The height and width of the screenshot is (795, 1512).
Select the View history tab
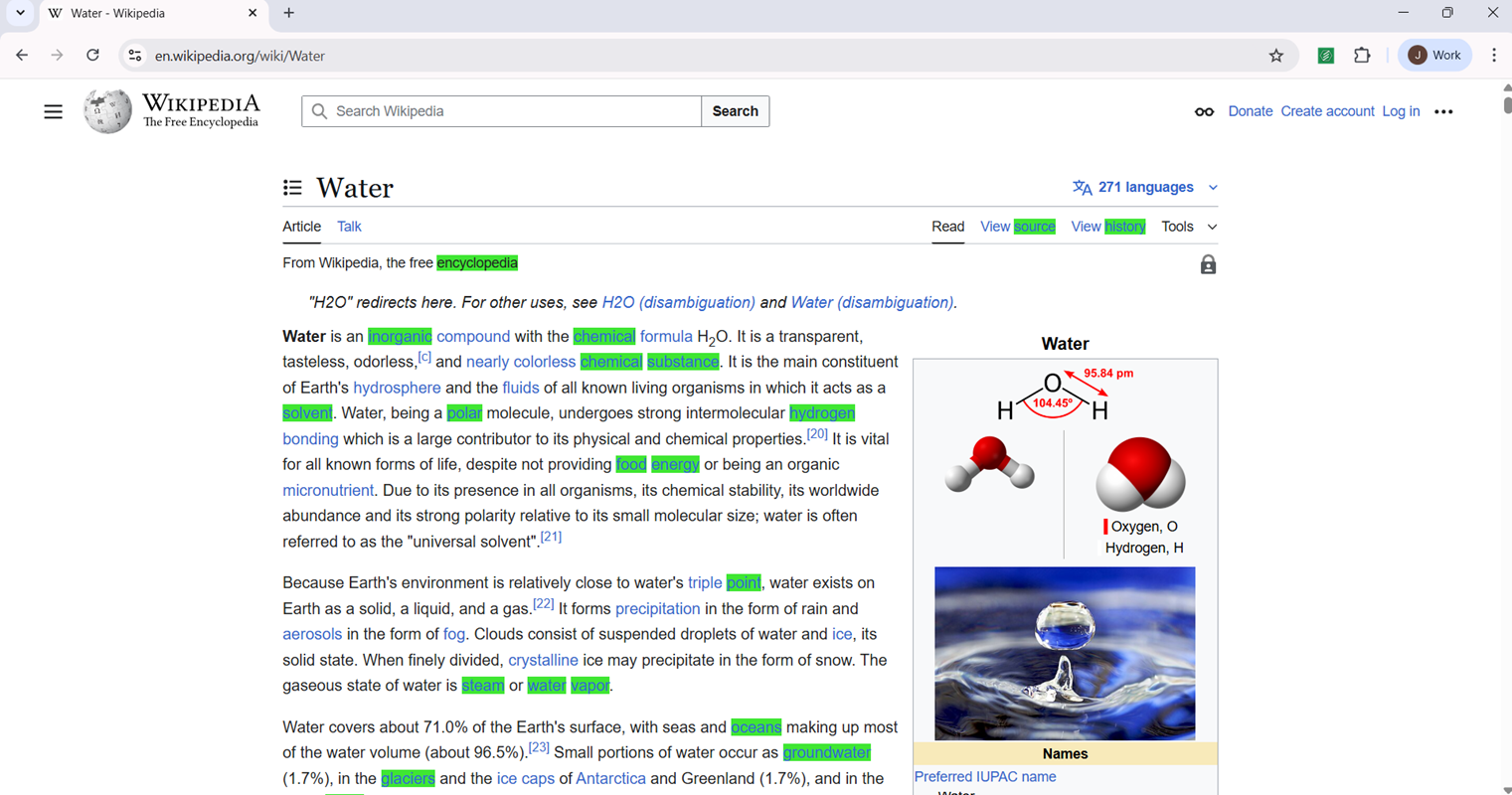[x=1107, y=227]
